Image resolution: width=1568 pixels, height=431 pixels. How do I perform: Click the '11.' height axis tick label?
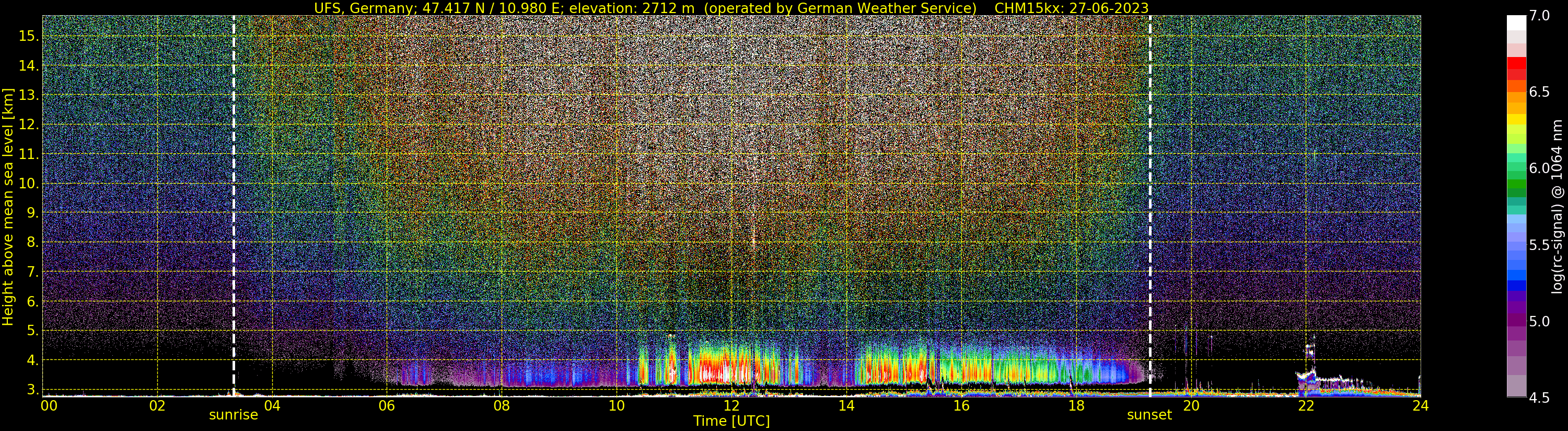pyautogui.click(x=29, y=154)
